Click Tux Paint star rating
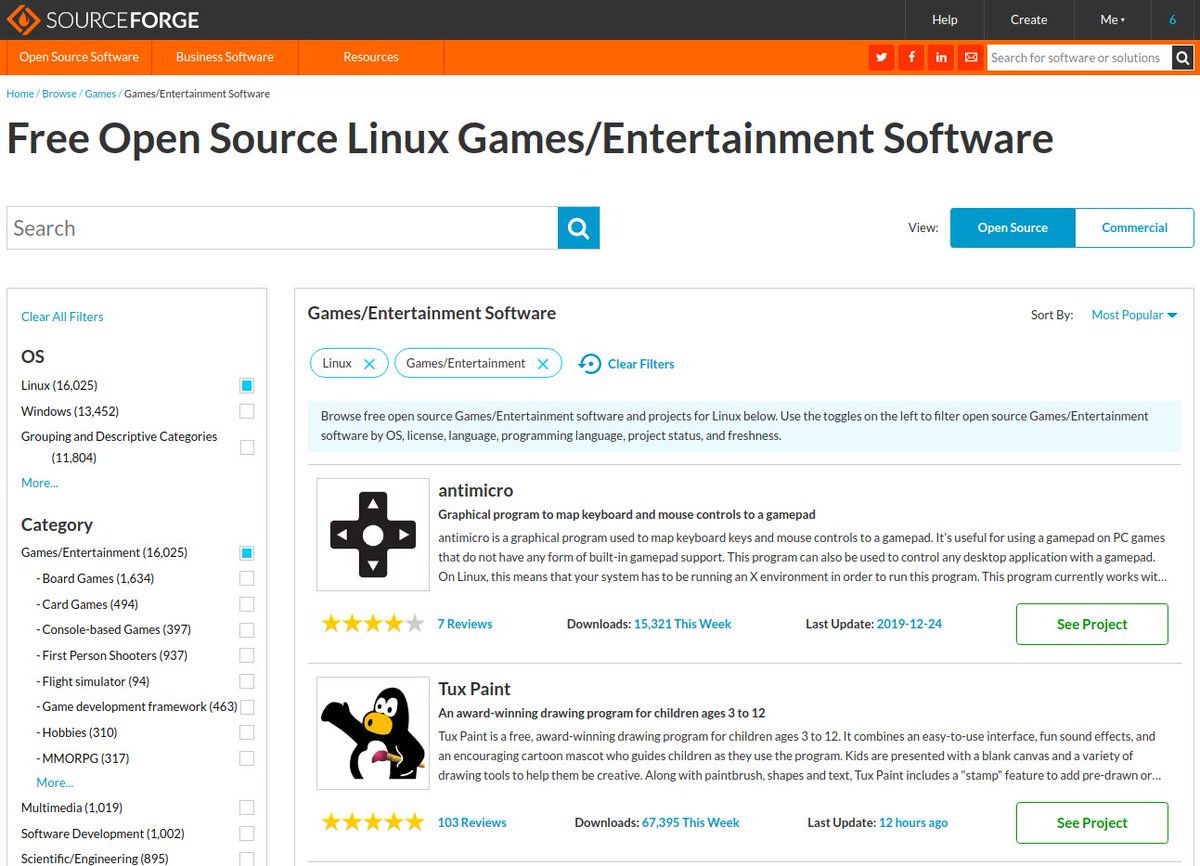This screenshot has height=866, width=1200. click(373, 823)
